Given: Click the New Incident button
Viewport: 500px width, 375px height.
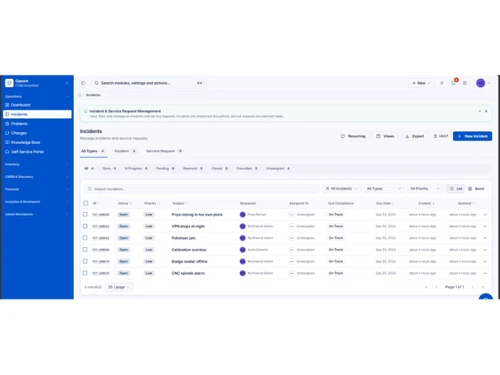Looking at the screenshot, I should [x=472, y=136].
